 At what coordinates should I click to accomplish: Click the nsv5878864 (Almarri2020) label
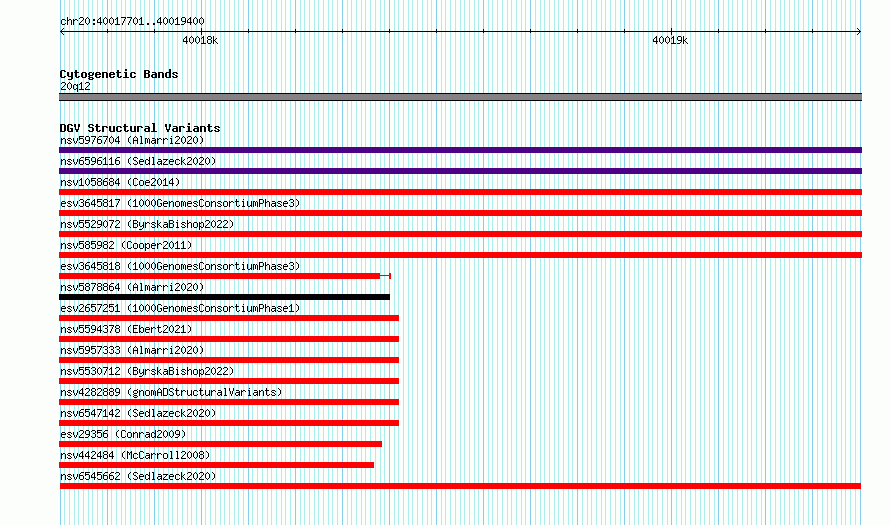pos(132,287)
